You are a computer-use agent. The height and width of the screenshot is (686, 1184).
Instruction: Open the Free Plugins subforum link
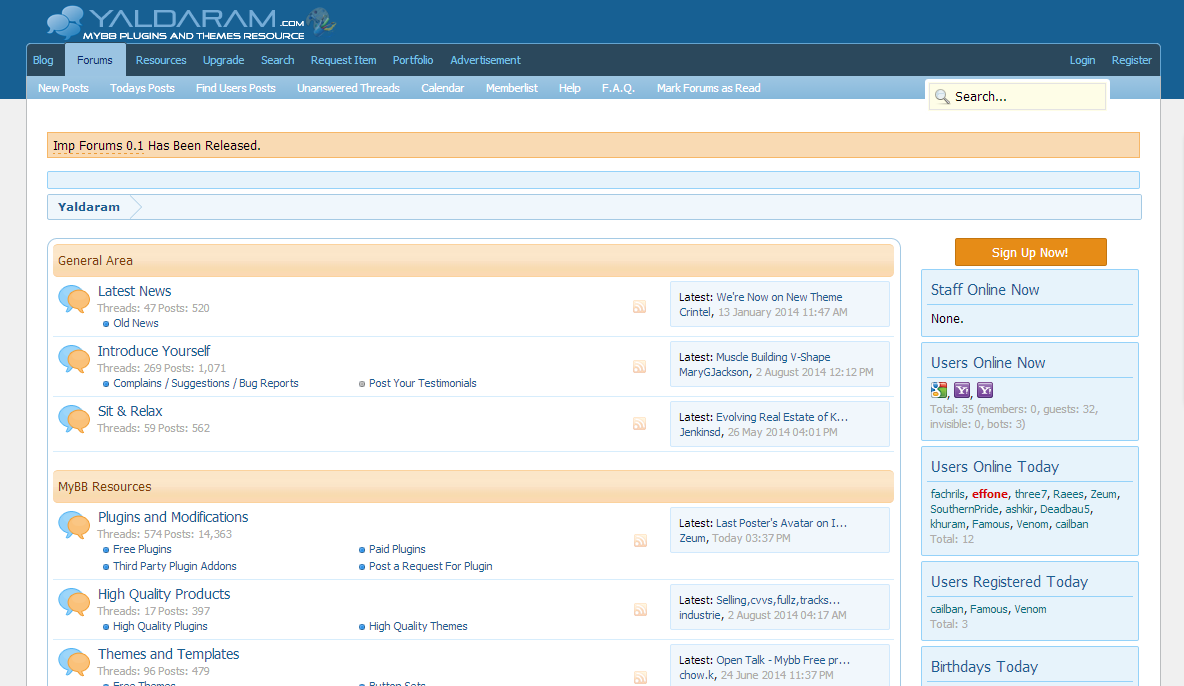pyautogui.click(x=142, y=549)
